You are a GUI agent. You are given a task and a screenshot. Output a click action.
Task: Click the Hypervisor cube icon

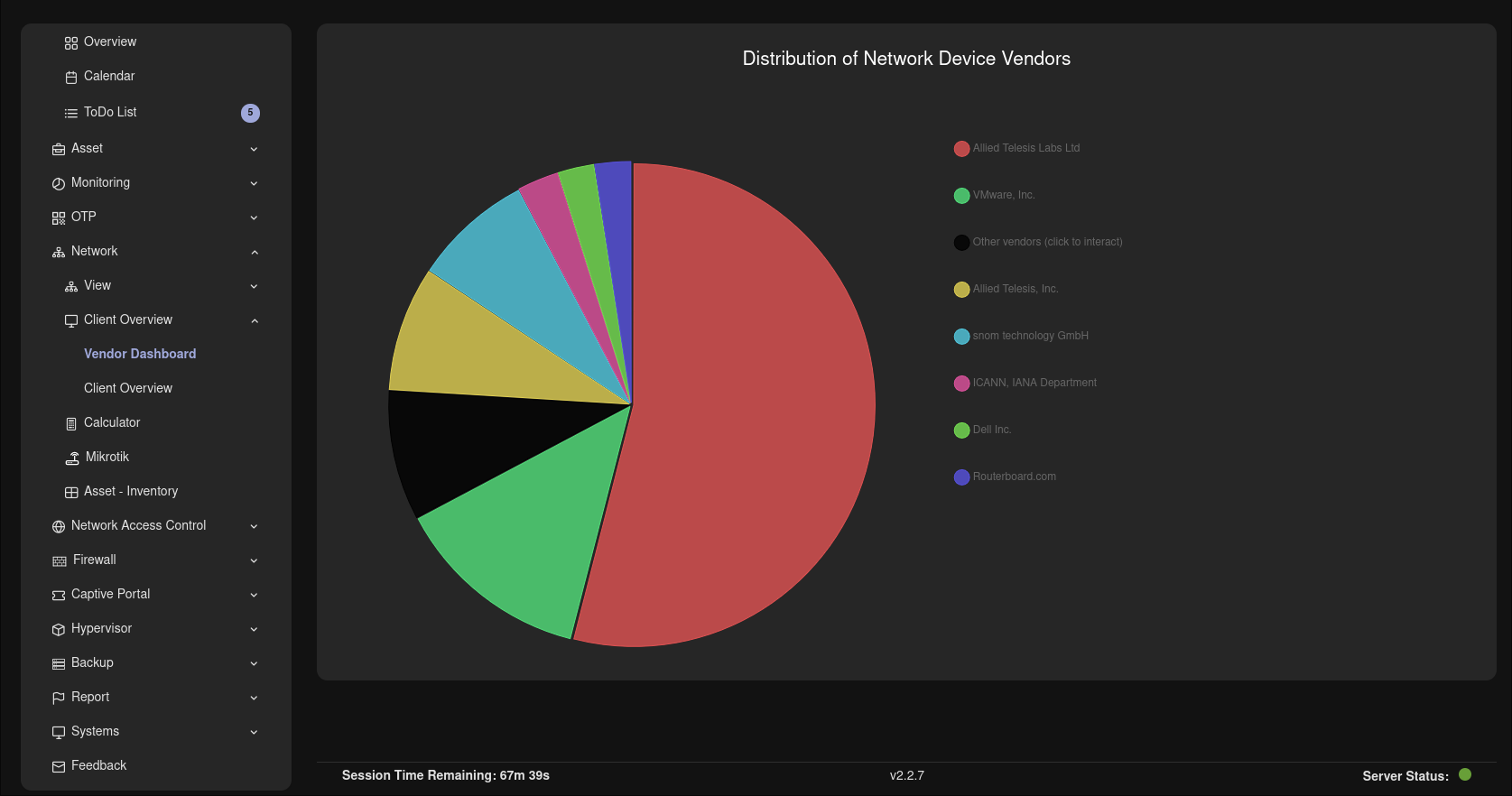point(59,629)
